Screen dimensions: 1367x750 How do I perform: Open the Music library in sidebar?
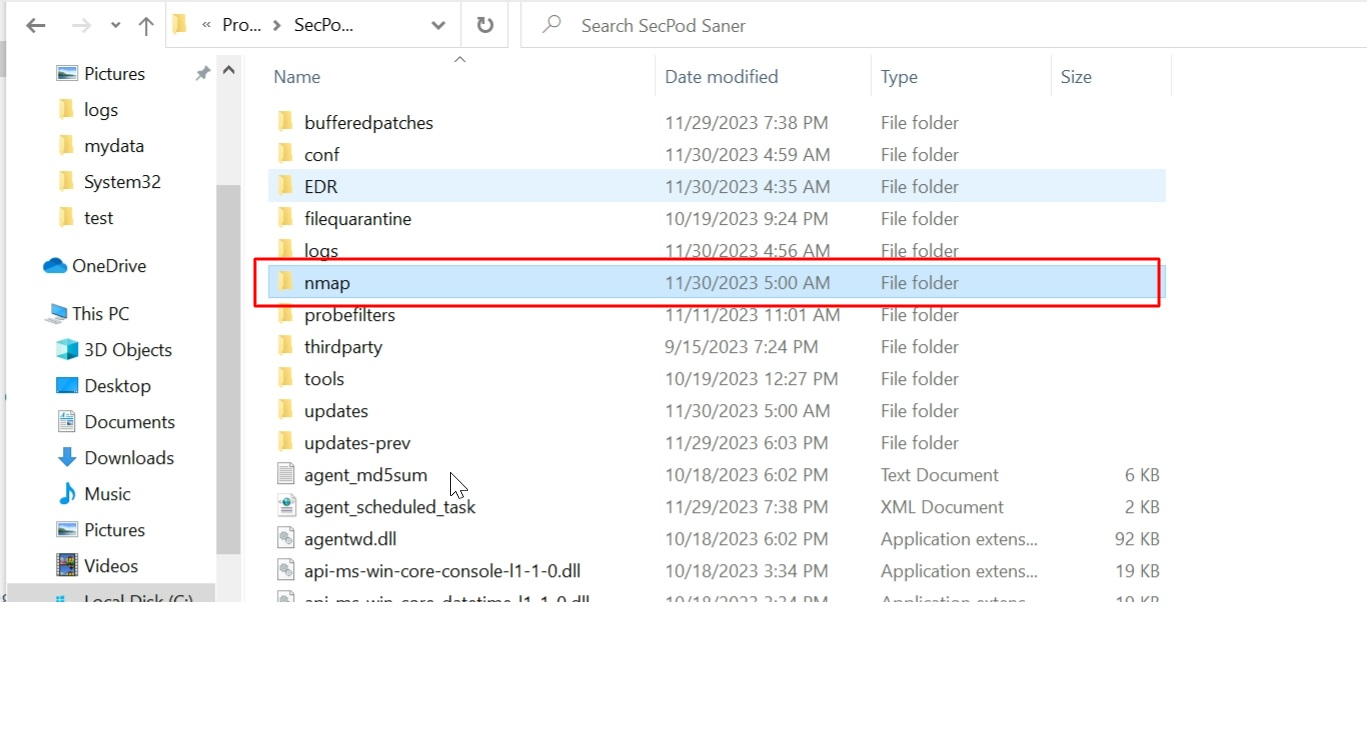click(107, 494)
